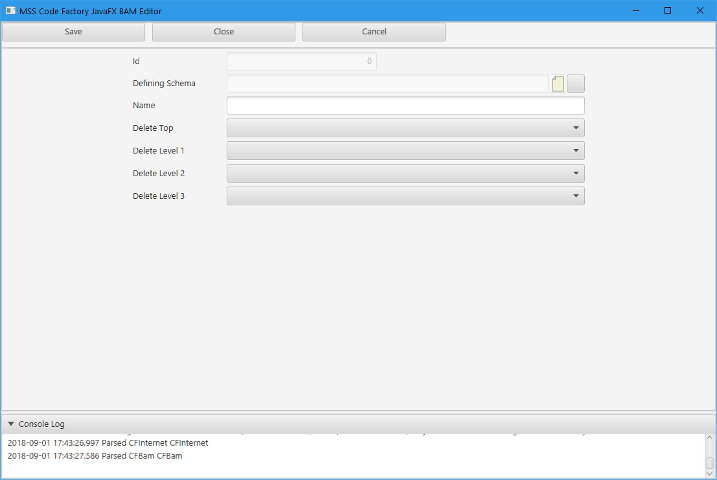The height and width of the screenshot is (480, 717).
Task: Expand the Delete Level 3 dropdown
Action: click(405, 196)
